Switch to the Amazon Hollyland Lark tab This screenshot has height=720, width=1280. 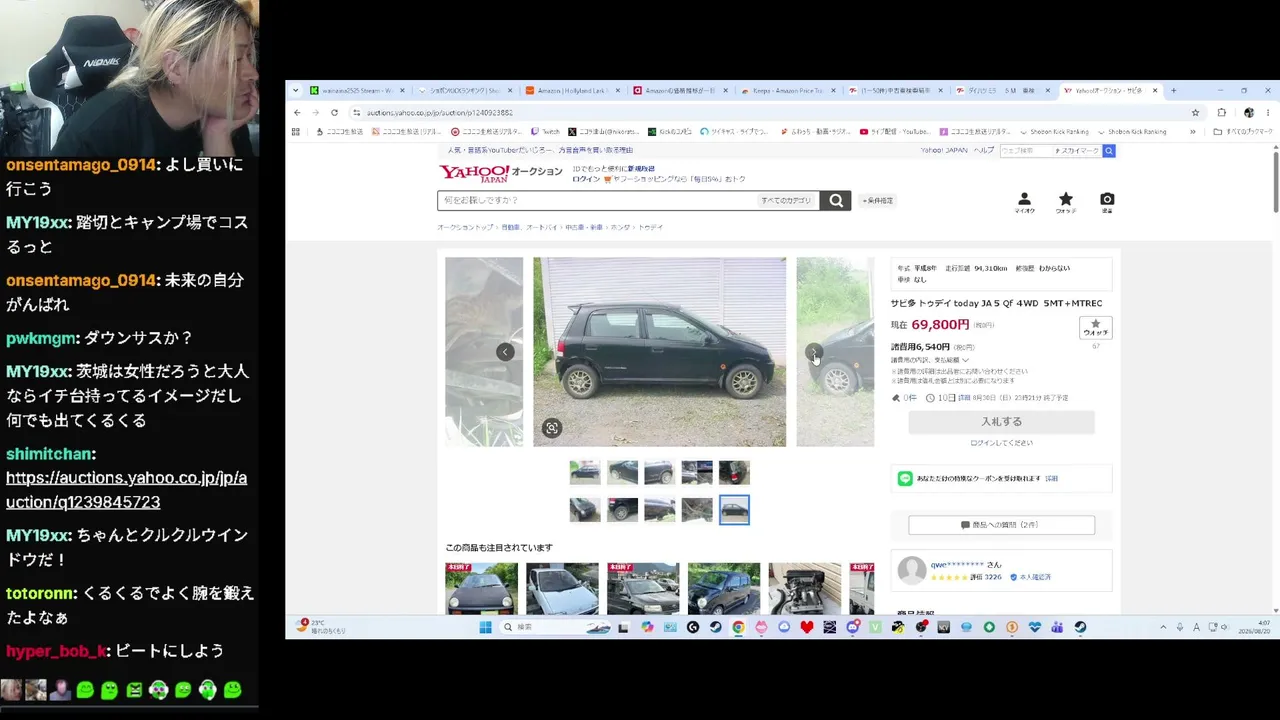pos(573,90)
